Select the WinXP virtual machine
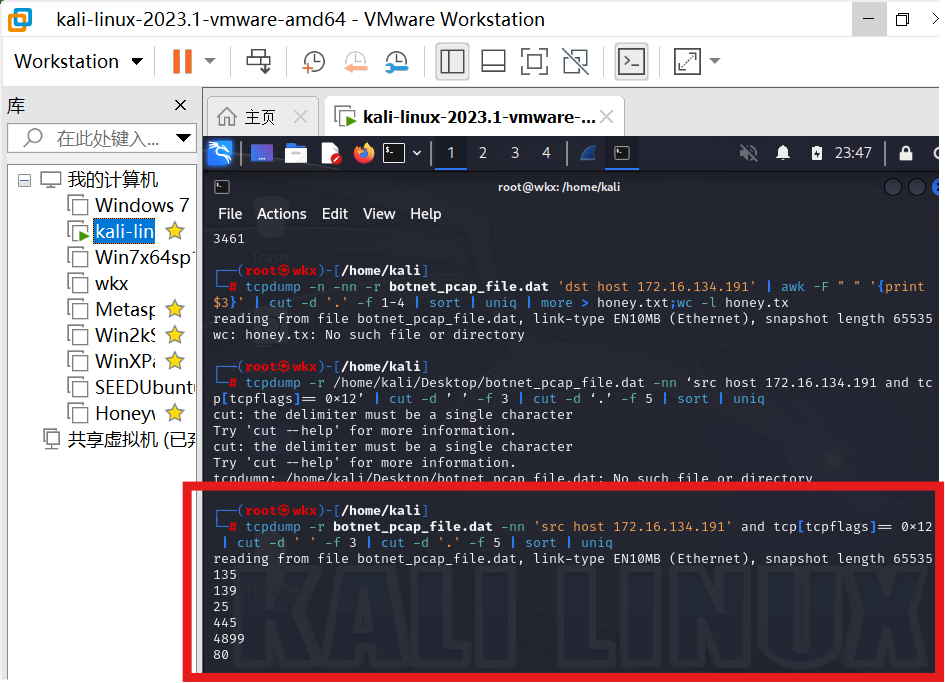The height and width of the screenshot is (683, 945). pyautogui.click(x=125, y=362)
